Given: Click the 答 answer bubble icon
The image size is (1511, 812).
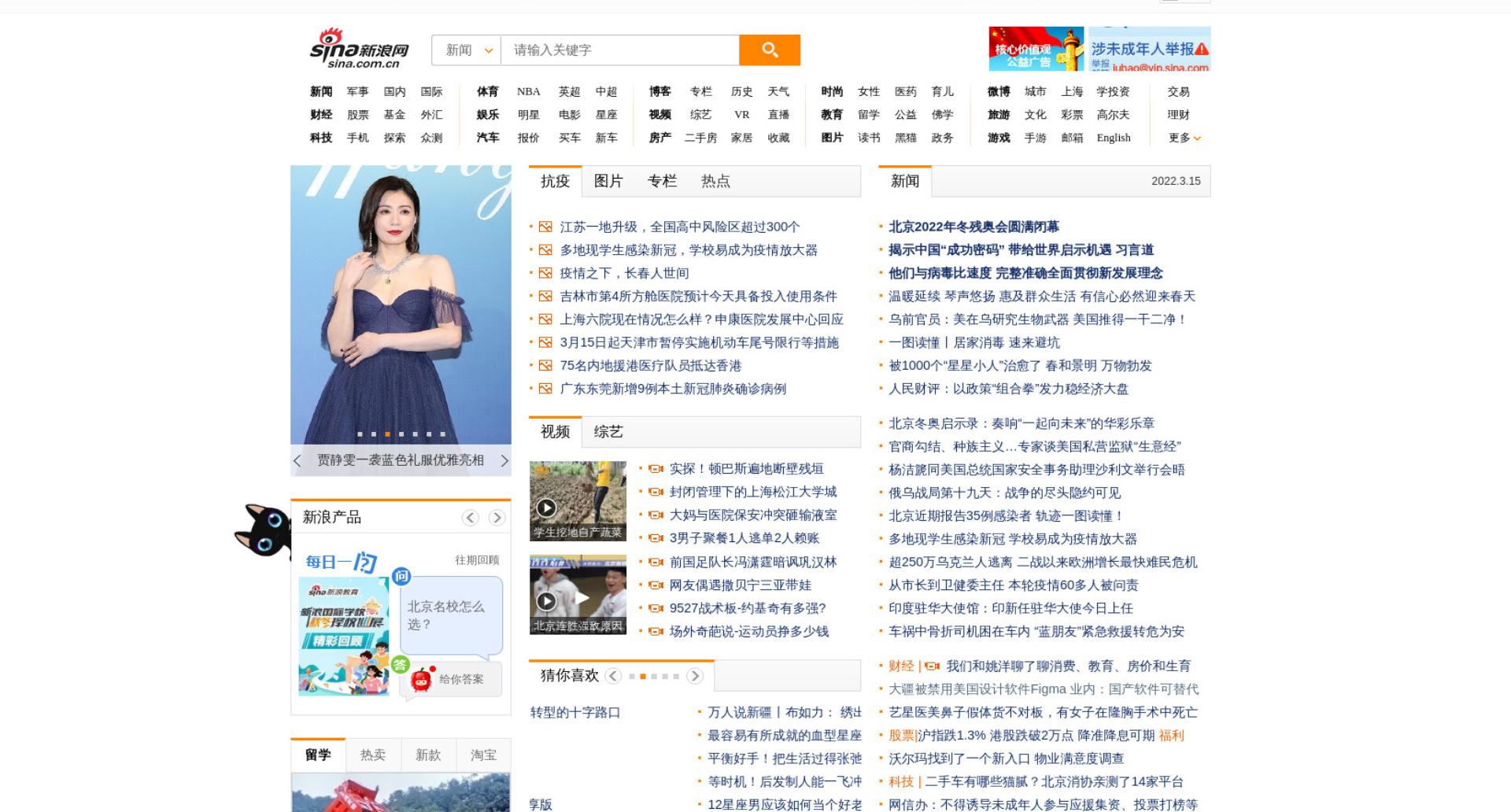Looking at the screenshot, I should pyautogui.click(x=401, y=665).
